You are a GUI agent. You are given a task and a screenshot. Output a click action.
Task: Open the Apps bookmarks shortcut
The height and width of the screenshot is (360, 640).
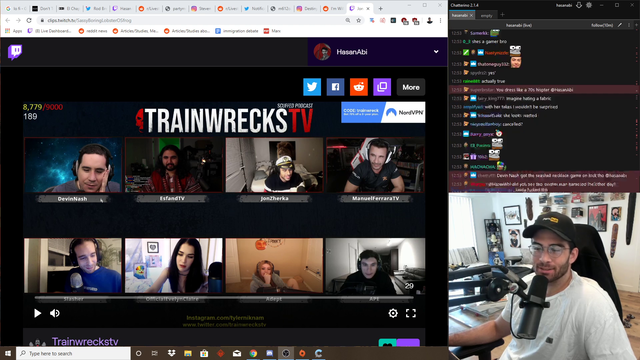click(x=13, y=31)
